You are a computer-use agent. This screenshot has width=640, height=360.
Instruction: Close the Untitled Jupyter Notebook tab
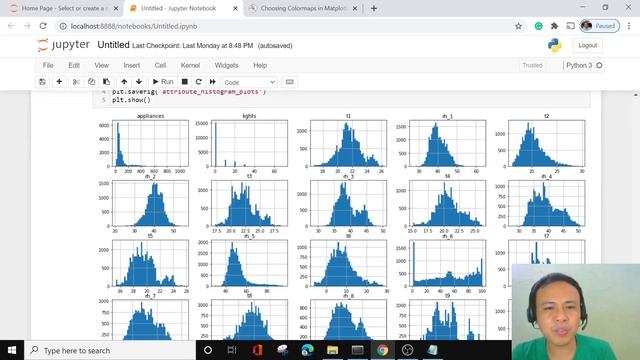coord(235,8)
